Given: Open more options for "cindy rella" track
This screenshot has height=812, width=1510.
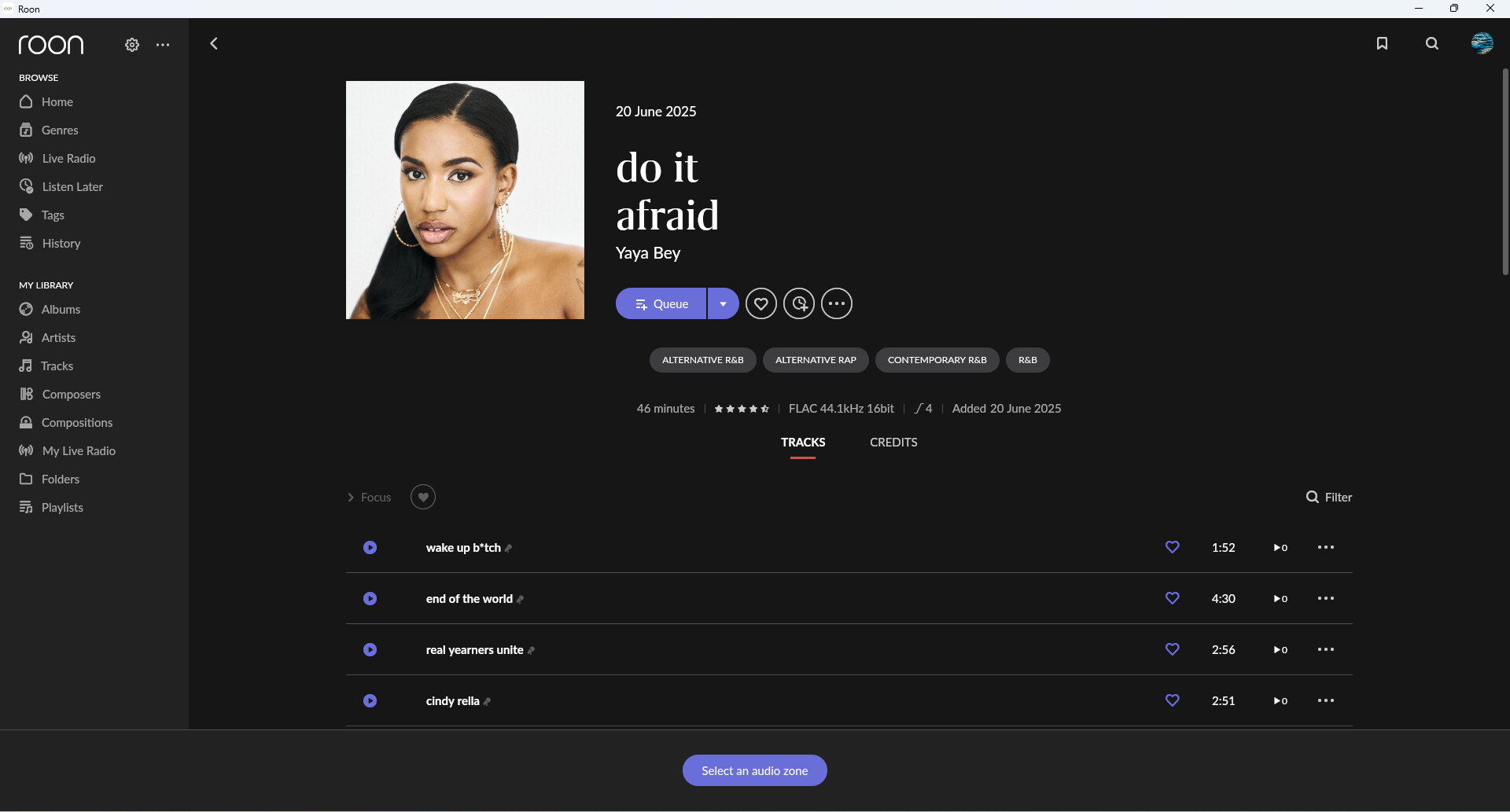Looking at the screenshot, I should click(1325, 700).
